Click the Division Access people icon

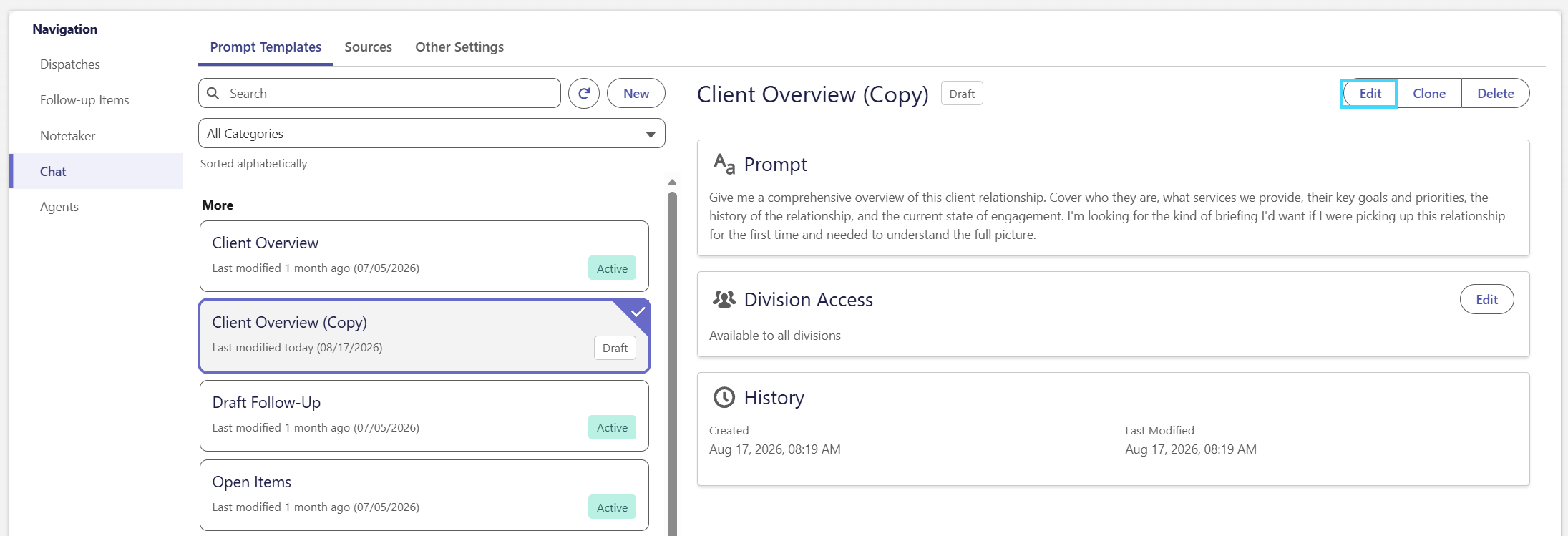click(724, 299)
